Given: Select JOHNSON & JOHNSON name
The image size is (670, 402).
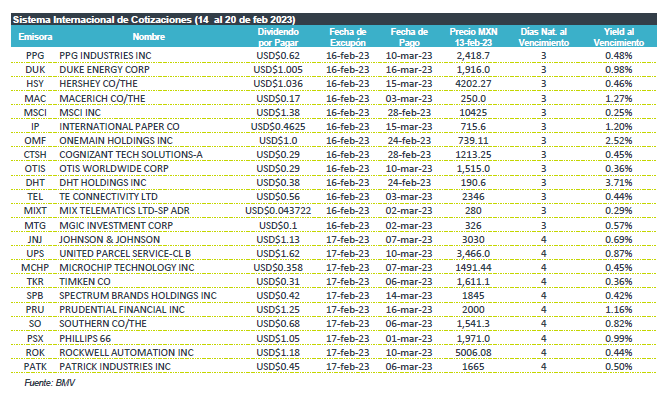Looking at the screenshot, I should pos(109,240).
